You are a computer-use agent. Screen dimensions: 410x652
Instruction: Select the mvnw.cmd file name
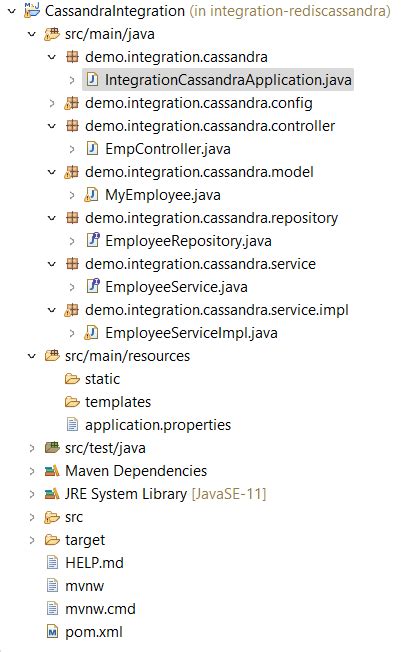point(100,609)
